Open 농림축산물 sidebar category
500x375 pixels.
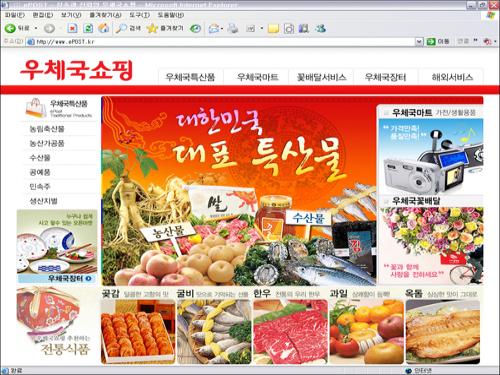(x=47, y=129)
